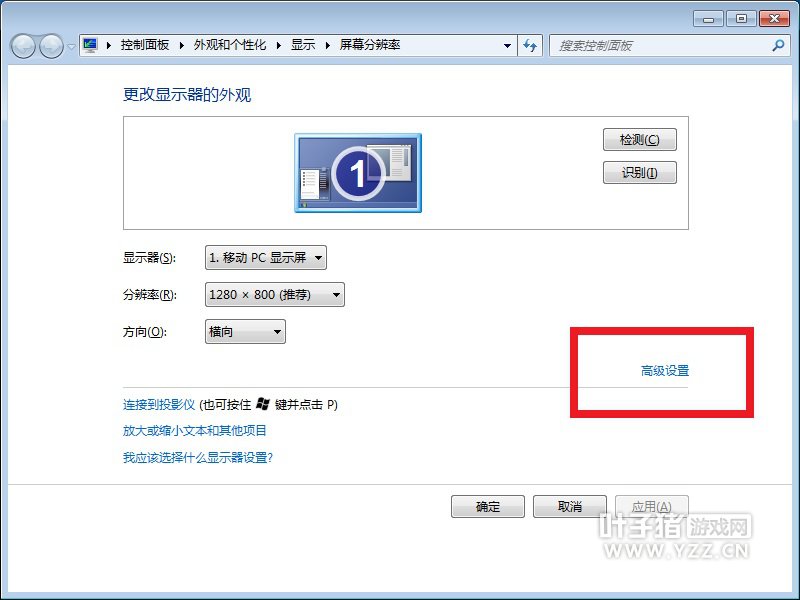This screenshot has height=600, width=800.
Task: Select the monitor 1 display thumbnail
Action: (x=358, y=173)
